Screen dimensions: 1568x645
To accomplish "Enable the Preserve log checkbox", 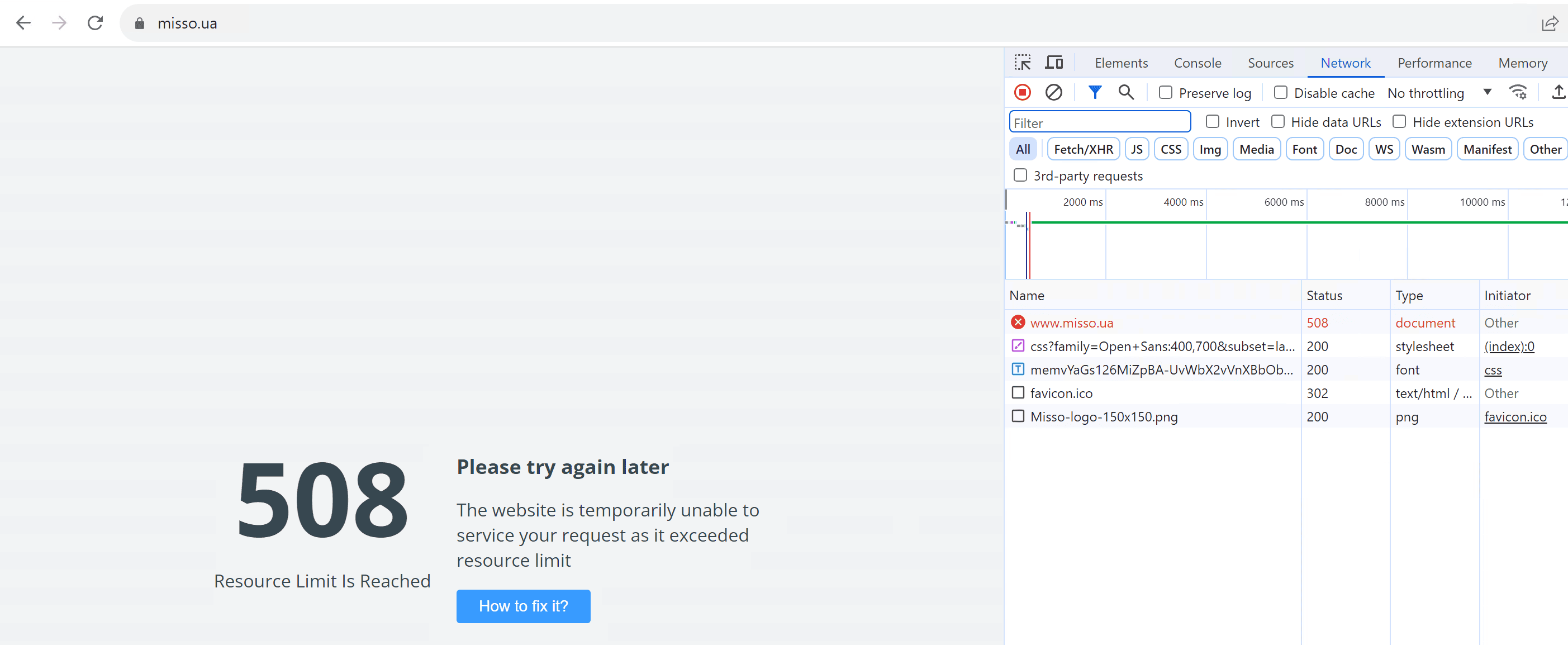I will click(x=1165, y=93).
